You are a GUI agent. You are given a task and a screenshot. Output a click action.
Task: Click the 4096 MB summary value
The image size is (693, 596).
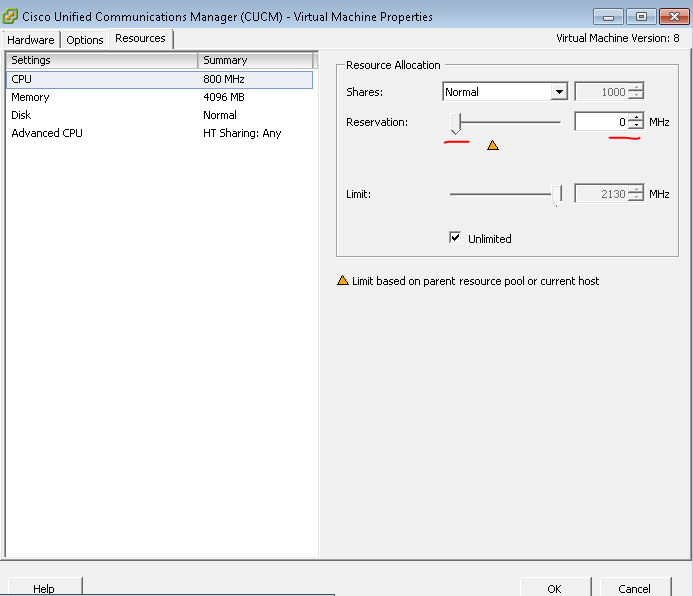pos(224,97)
